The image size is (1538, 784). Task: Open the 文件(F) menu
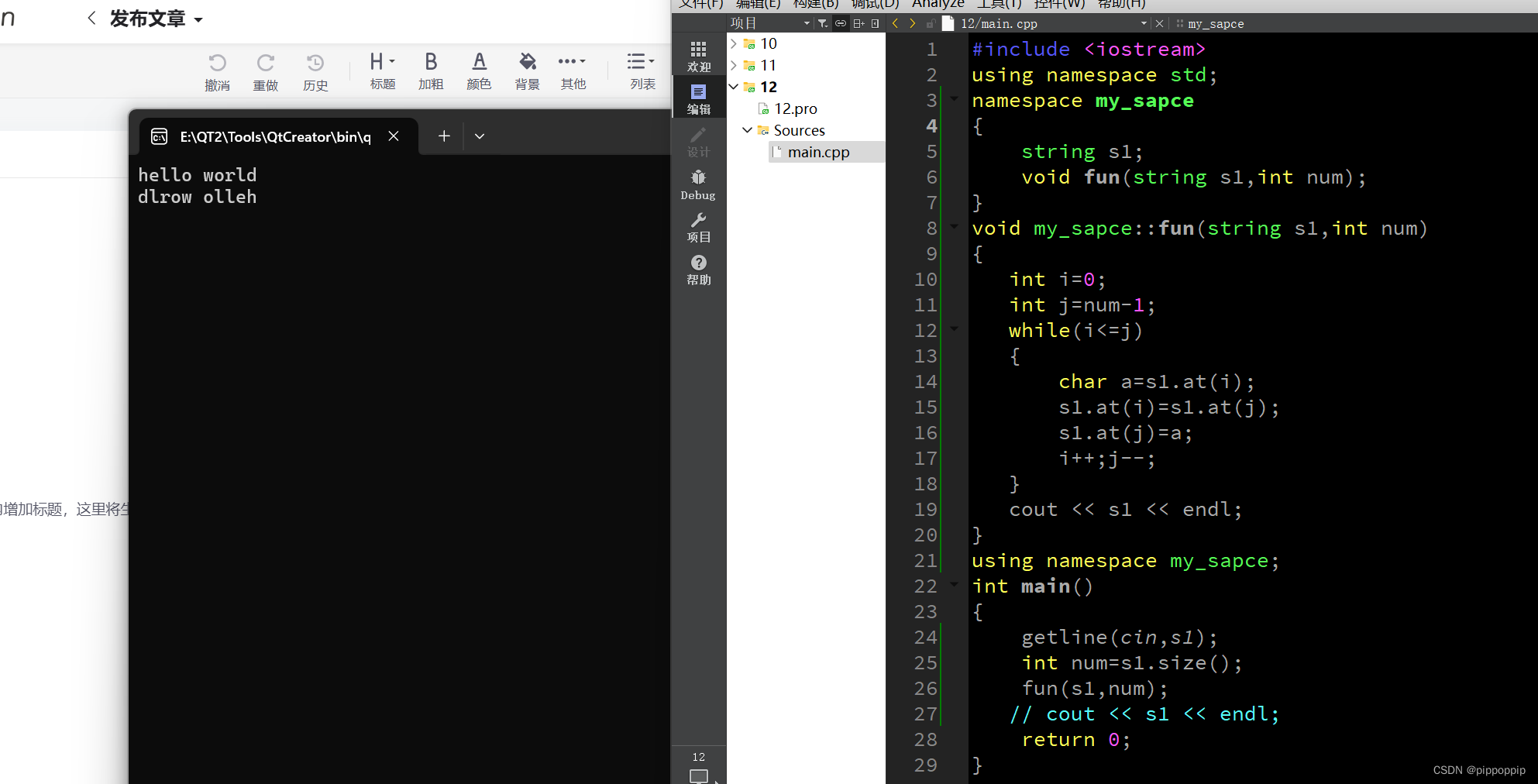click(x=700, y=4)
